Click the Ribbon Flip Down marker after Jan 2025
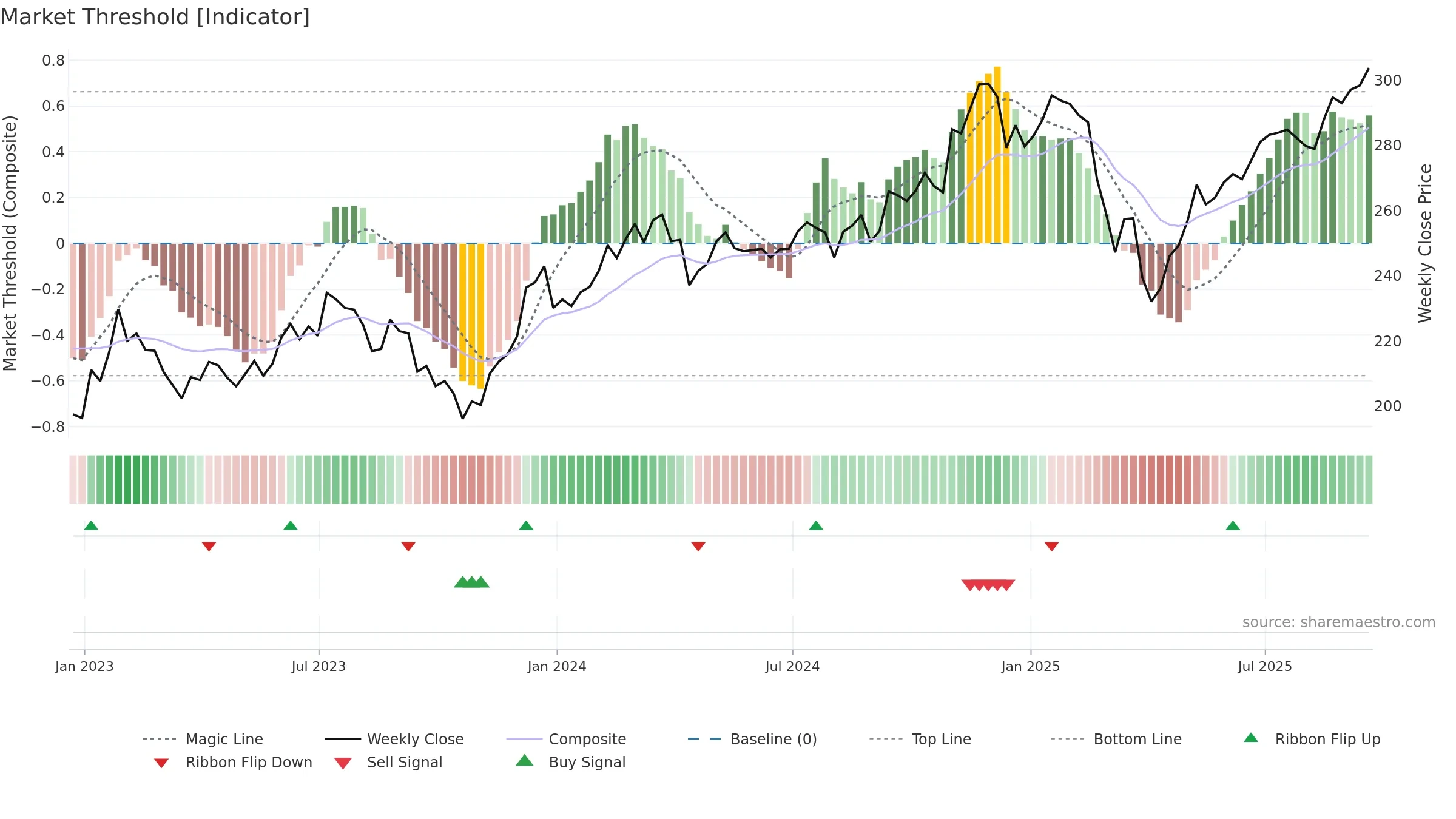The width and height of the screenshot is (1456, 819). tap(1052, 547)
